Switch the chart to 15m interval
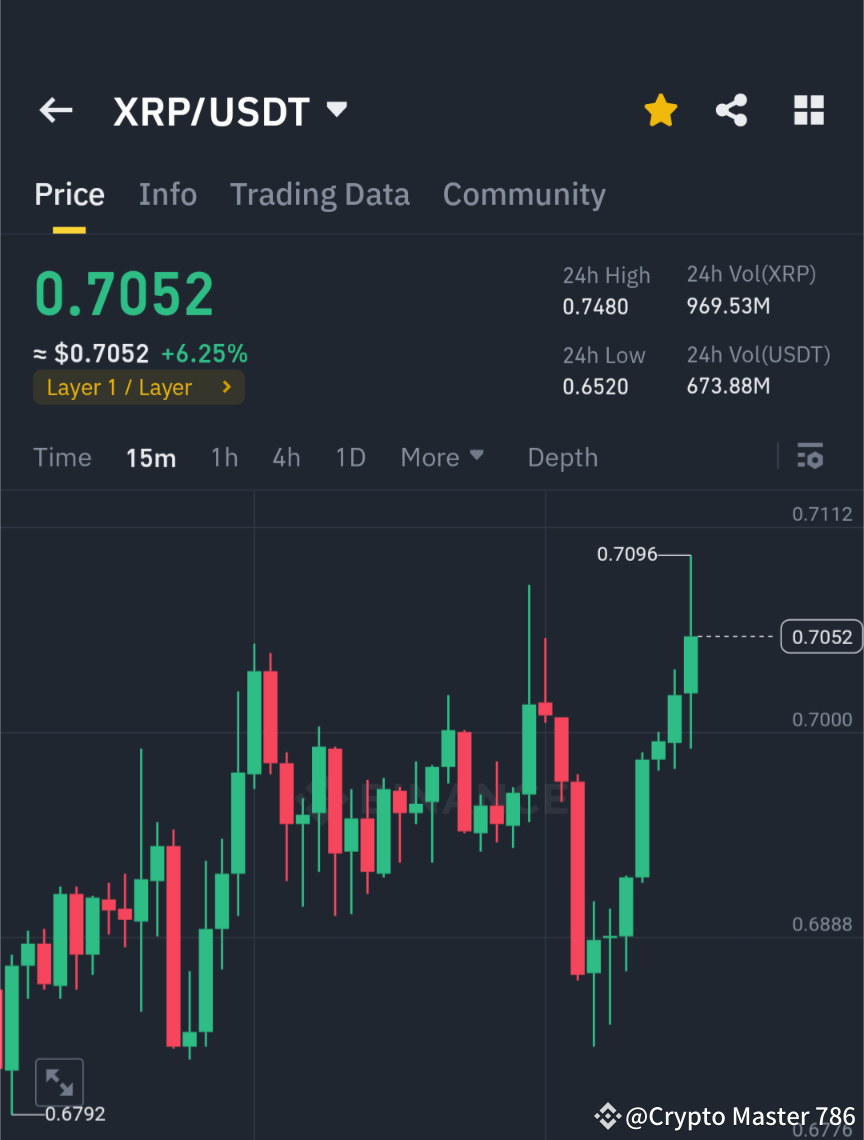Image resolution: width=864 pixels, height=1140 pixels. coord(151,457)
